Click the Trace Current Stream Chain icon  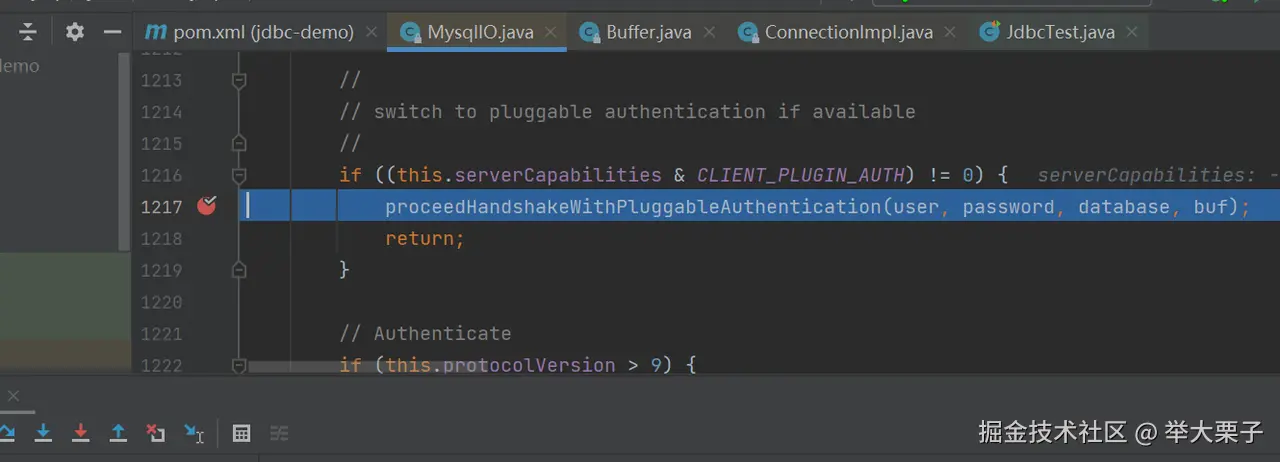click(x=279, y=433)
